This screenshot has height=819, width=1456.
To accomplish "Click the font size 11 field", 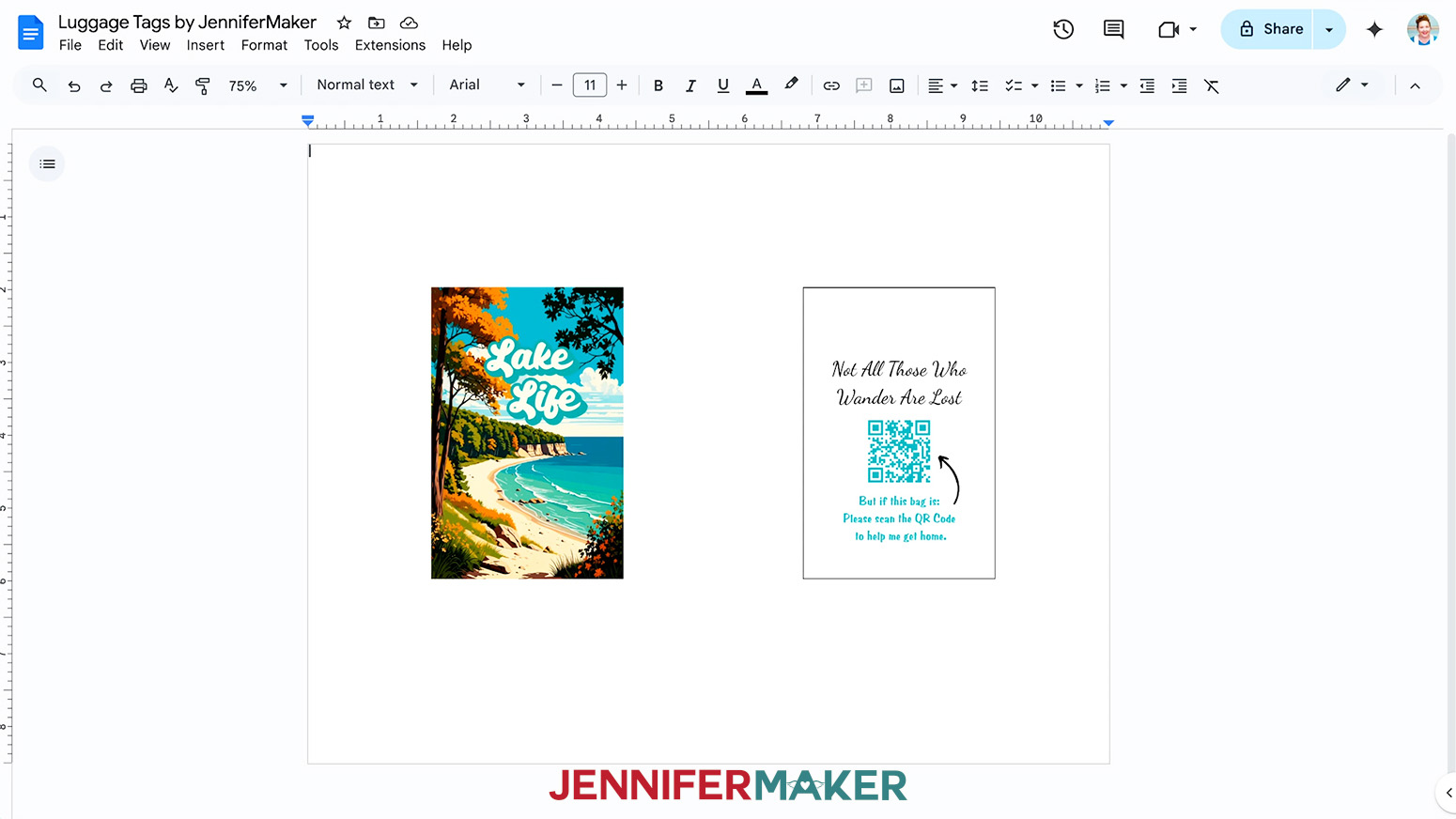I will pyautogui.click(x=590, y=85).
